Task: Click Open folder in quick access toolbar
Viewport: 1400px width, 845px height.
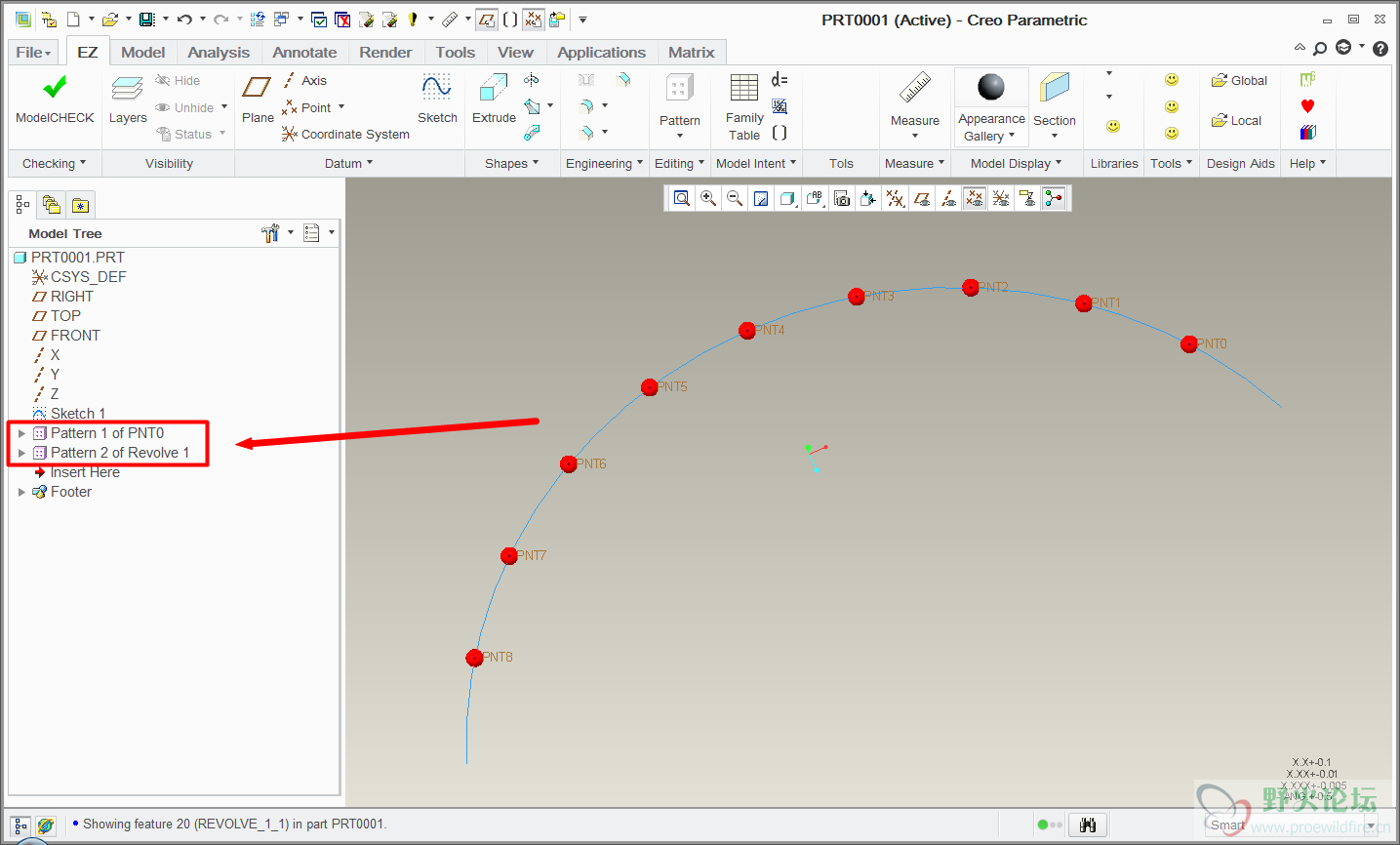Action: (110, 20)
